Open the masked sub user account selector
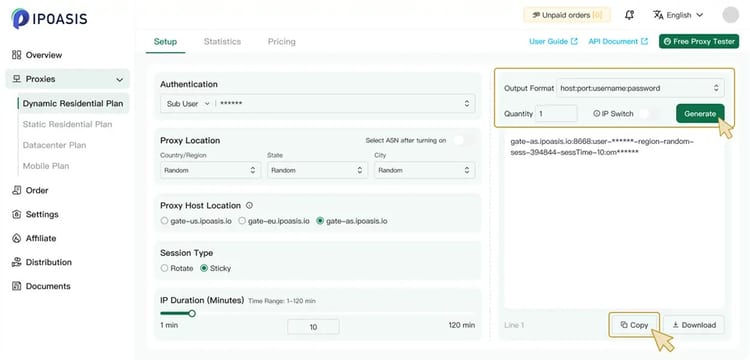 point(344,104)
